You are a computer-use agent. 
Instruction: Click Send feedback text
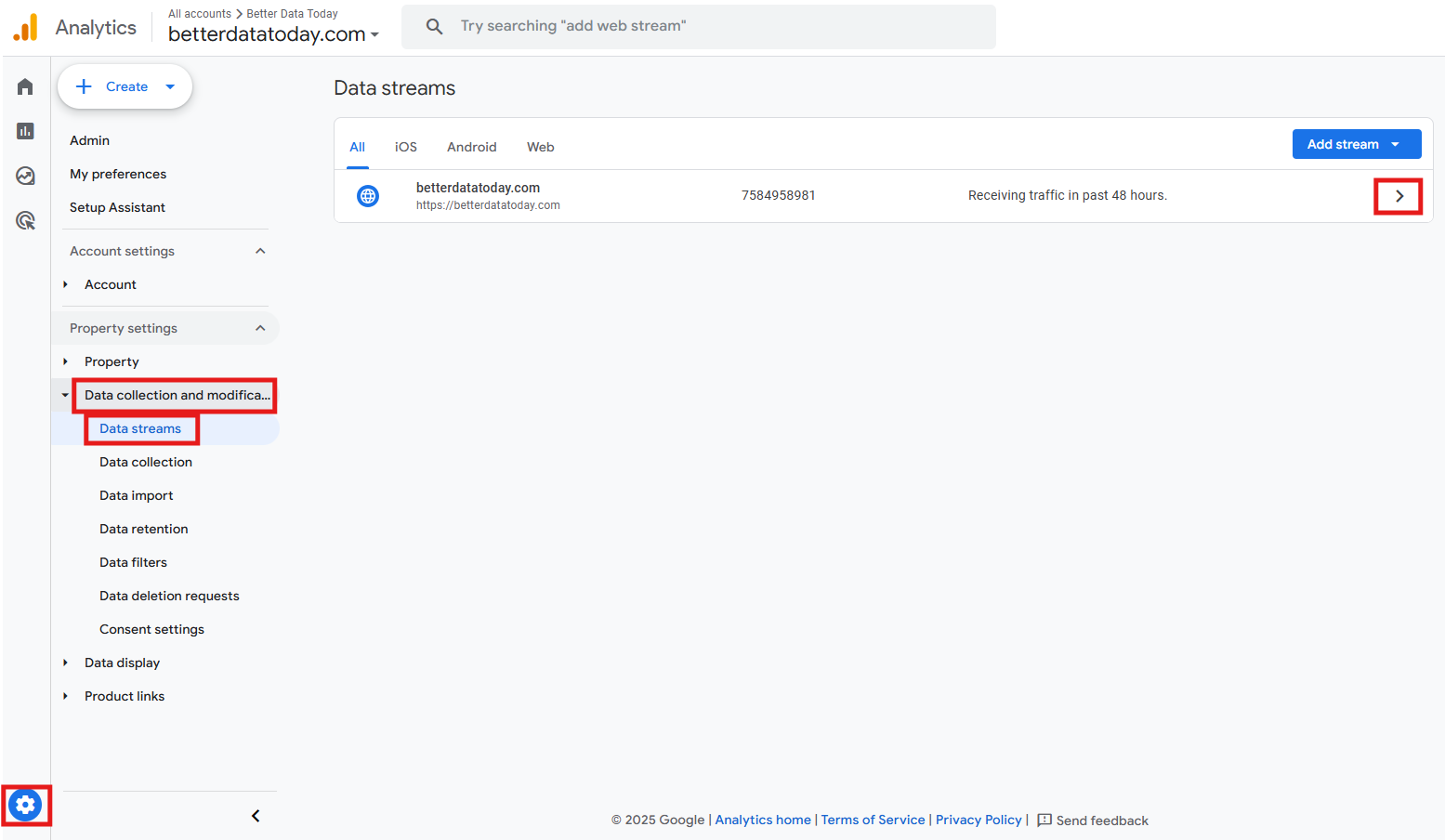[1102, 820]
